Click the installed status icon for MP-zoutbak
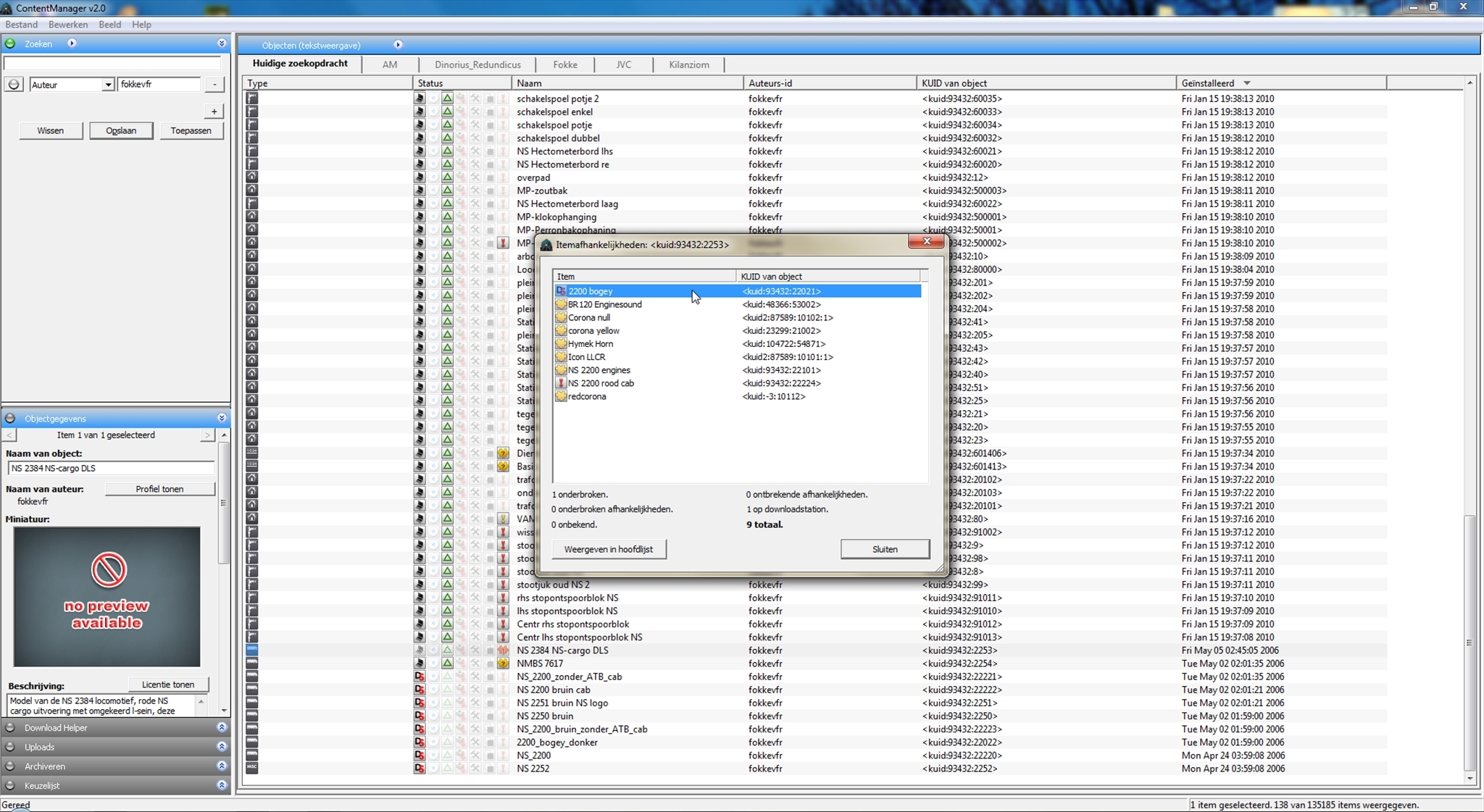Screen dimensions: 1484x812 pos(420,191)
